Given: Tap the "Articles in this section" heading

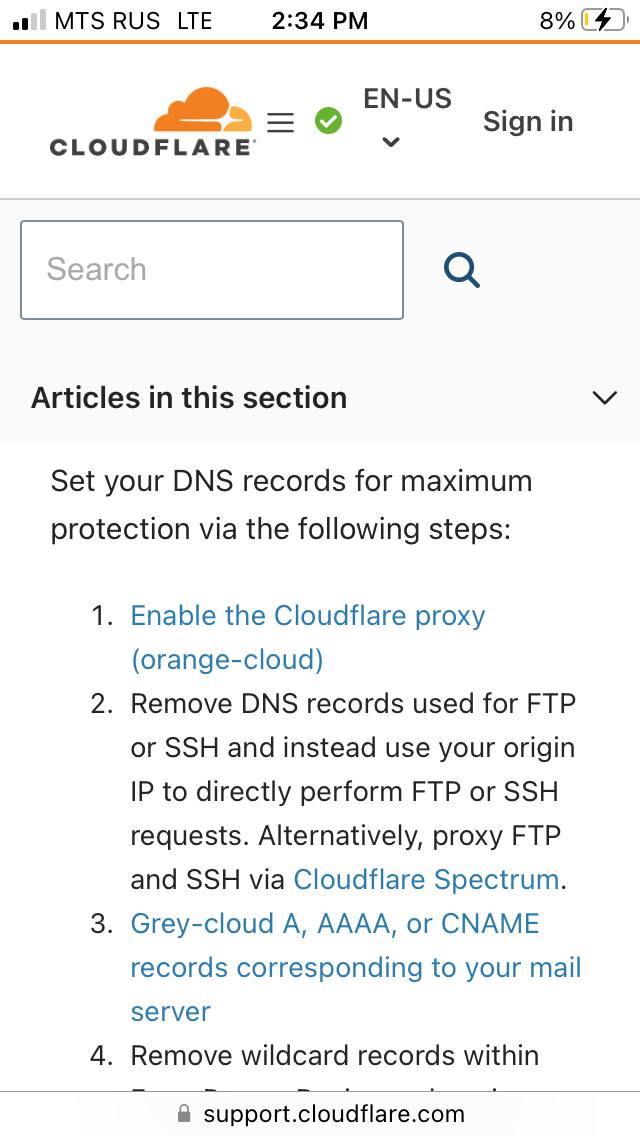Looking at the screenshot, I should [x=189, y=398].
